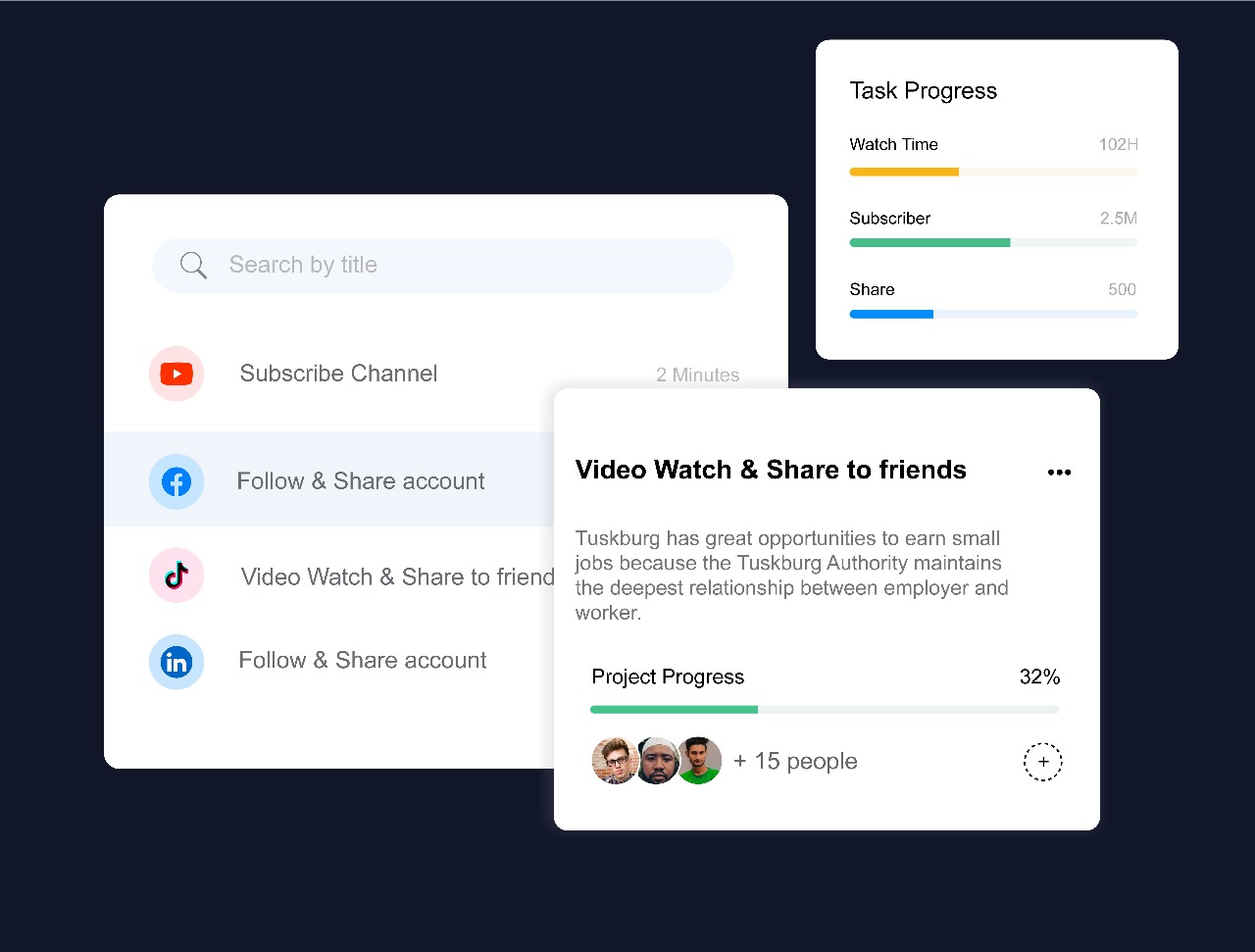Select the TikTok icon next to Video Watch

(176, 576)
